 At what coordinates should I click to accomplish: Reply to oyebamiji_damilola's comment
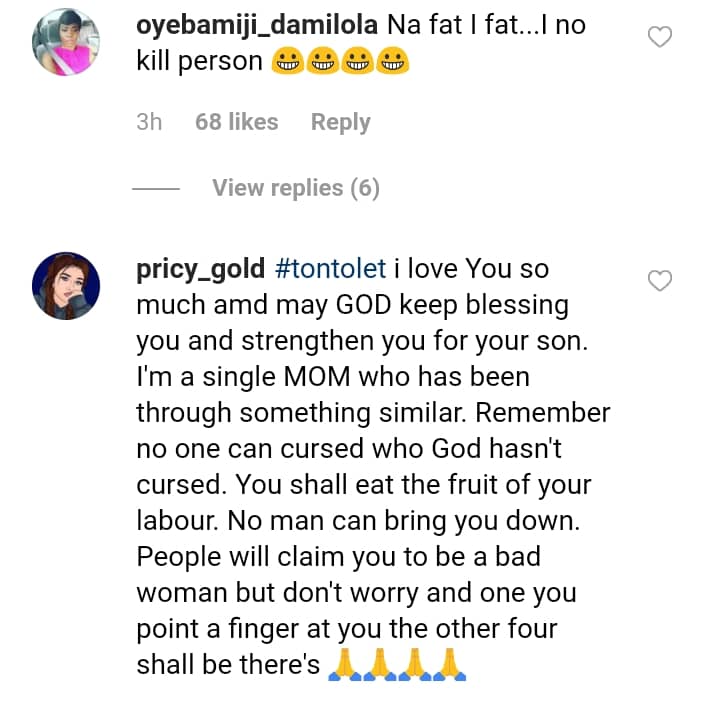coord(340,122)
